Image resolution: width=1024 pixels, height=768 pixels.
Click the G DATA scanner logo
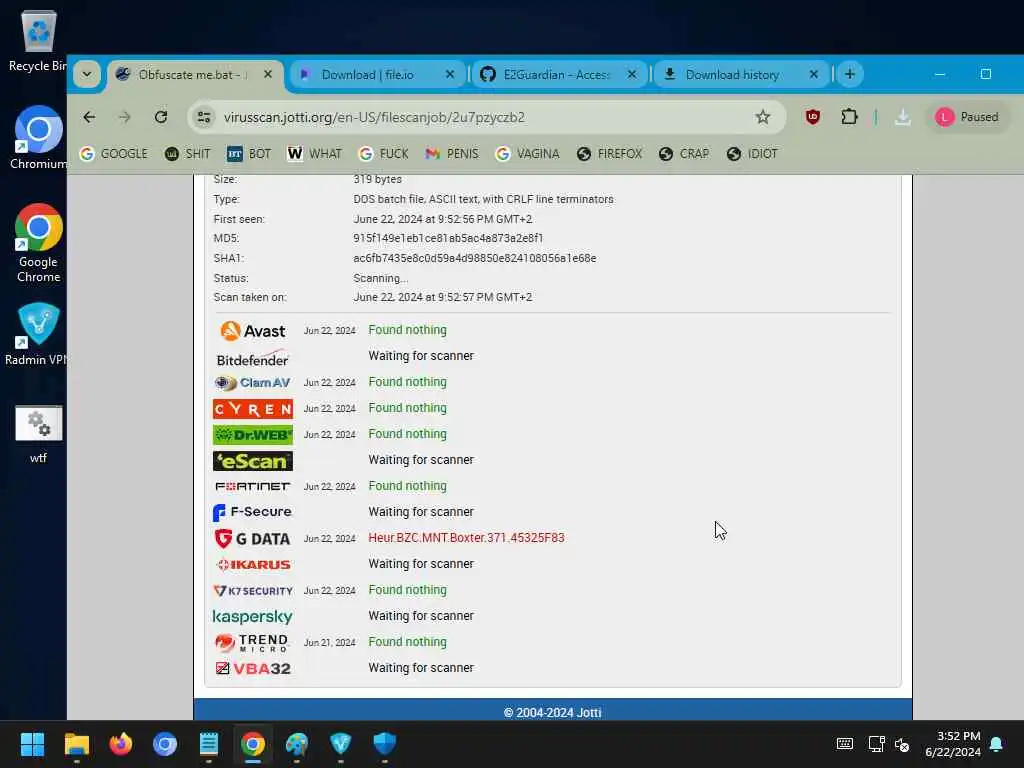(x=252, y=539)
